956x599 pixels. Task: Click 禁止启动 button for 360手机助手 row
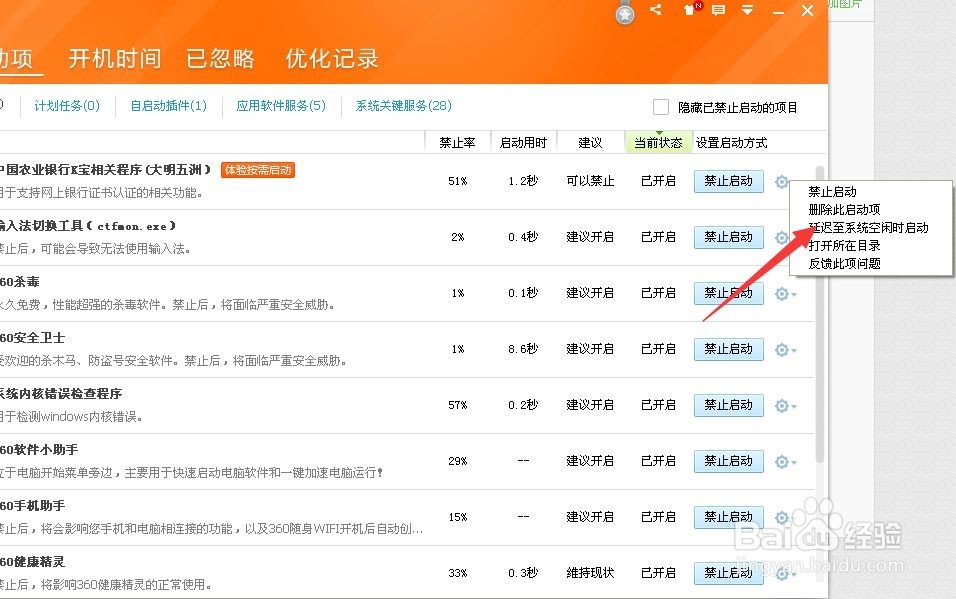(x=729, y=517)
